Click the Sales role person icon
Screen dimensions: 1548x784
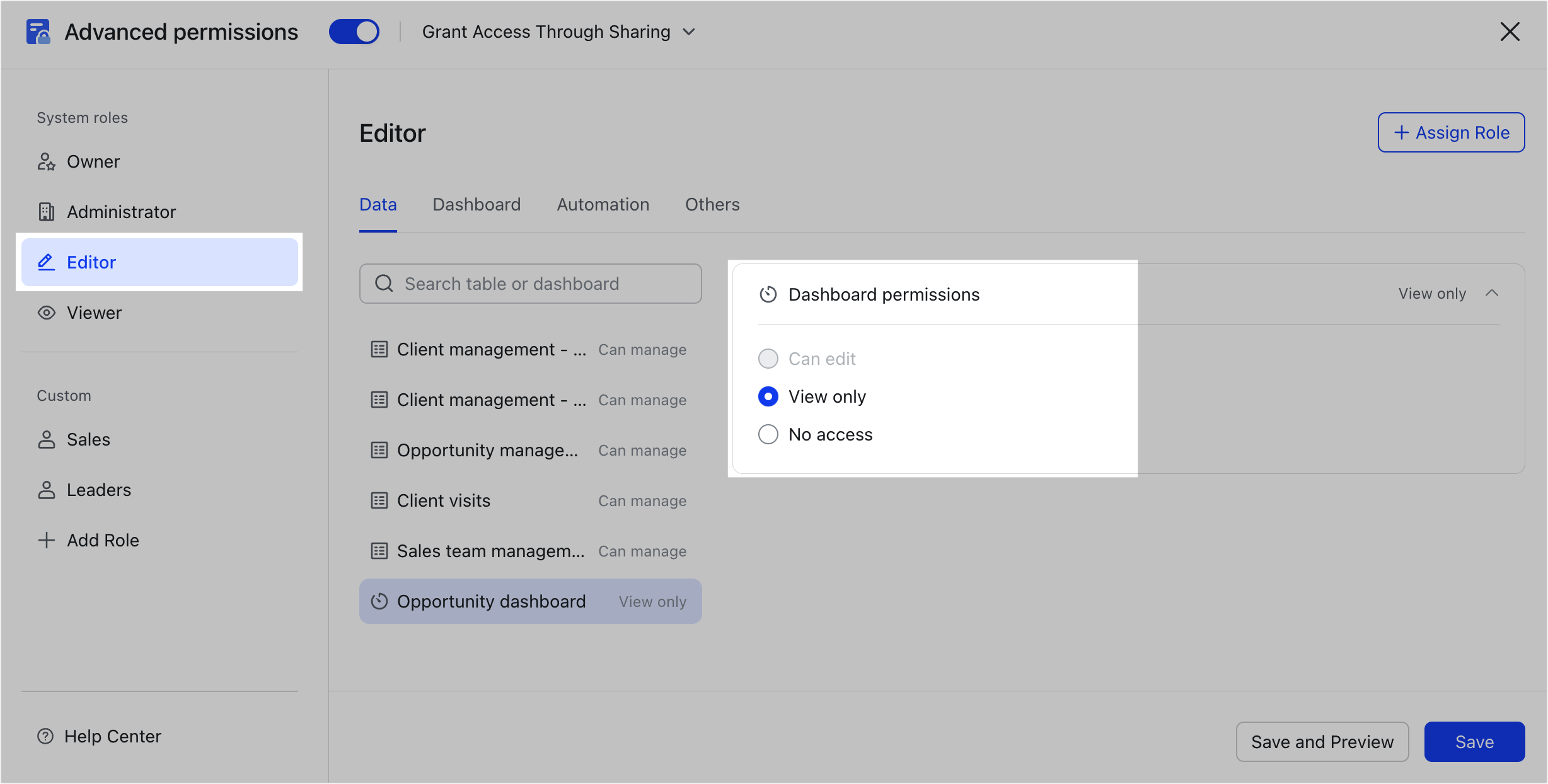click(x=46, y=439)
